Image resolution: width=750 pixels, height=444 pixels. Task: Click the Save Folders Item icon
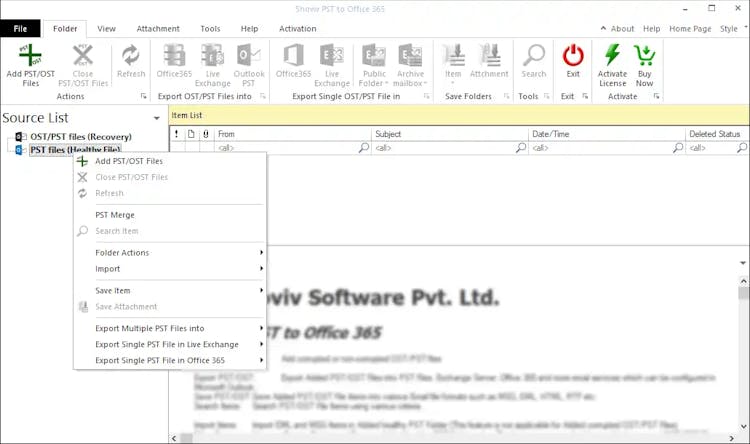pos(453,55)
